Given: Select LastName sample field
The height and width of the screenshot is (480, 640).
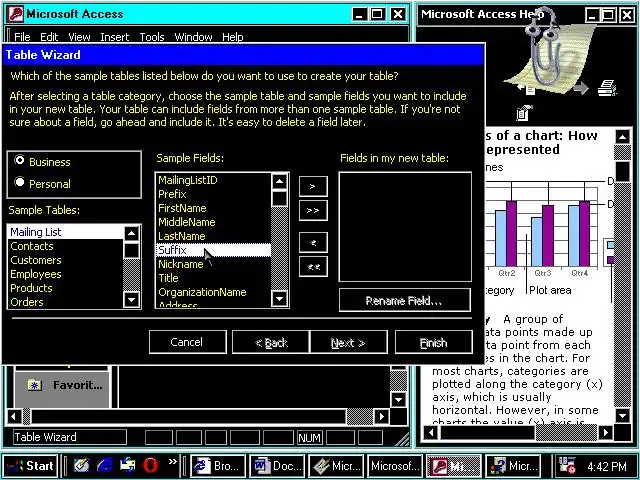Looking at the screenshot, I should pyautogui.click(x=213, y=236).
